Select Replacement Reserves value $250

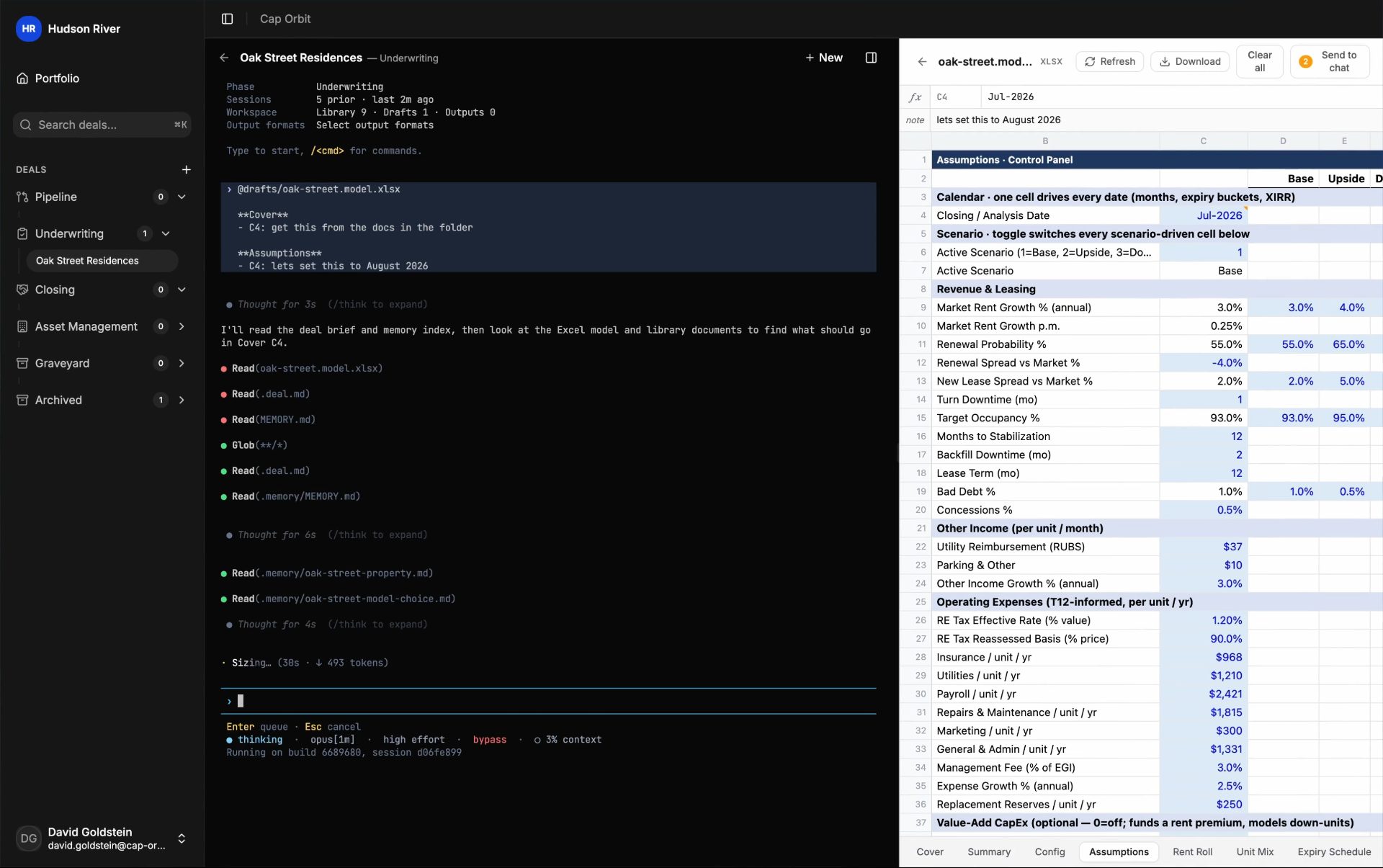(x=1203, y=805)
